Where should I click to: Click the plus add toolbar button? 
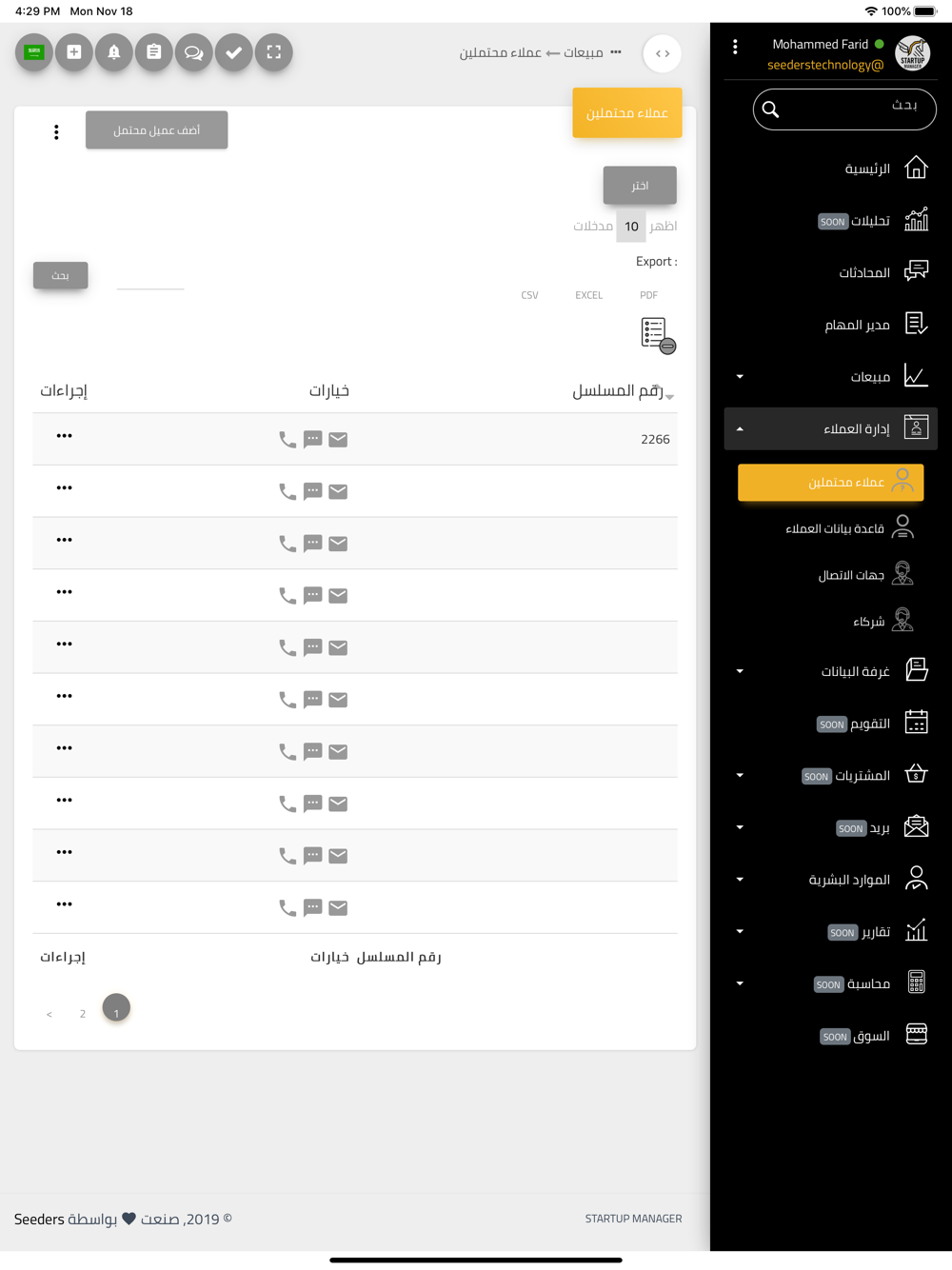pyautogui.click(x=74, y=52)
